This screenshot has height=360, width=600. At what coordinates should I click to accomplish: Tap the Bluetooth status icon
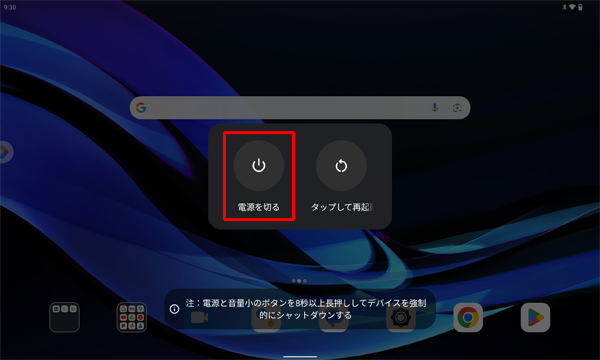pyautogui.click(x=564, y=7)
